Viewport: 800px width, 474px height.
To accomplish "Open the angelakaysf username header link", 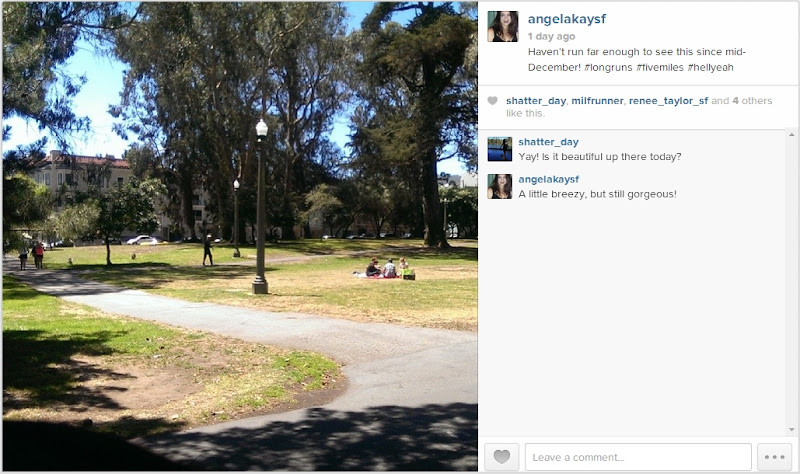I will (x=566, y=19).
